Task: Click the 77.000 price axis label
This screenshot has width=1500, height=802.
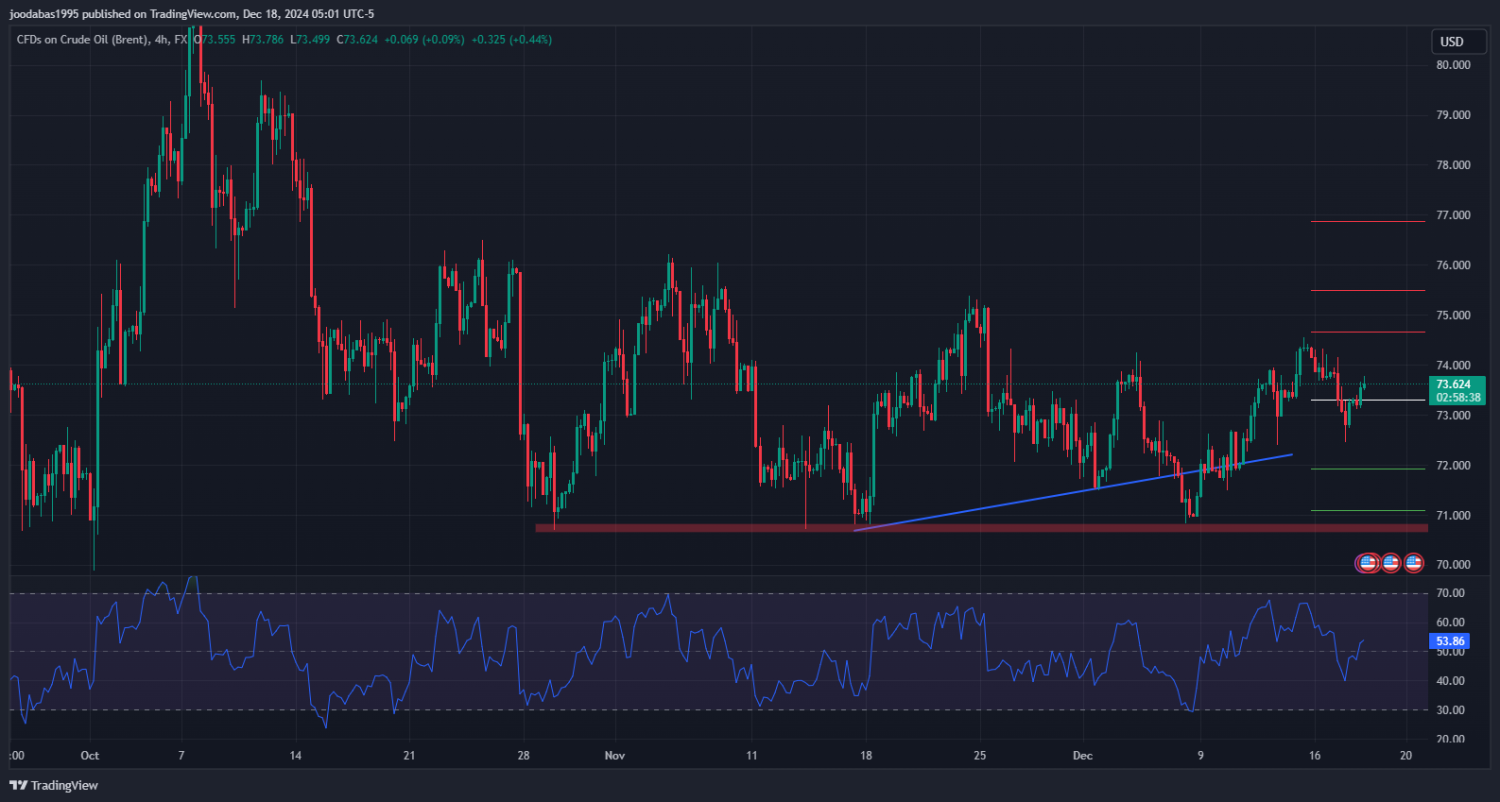Action: [x=1453, y=215]
